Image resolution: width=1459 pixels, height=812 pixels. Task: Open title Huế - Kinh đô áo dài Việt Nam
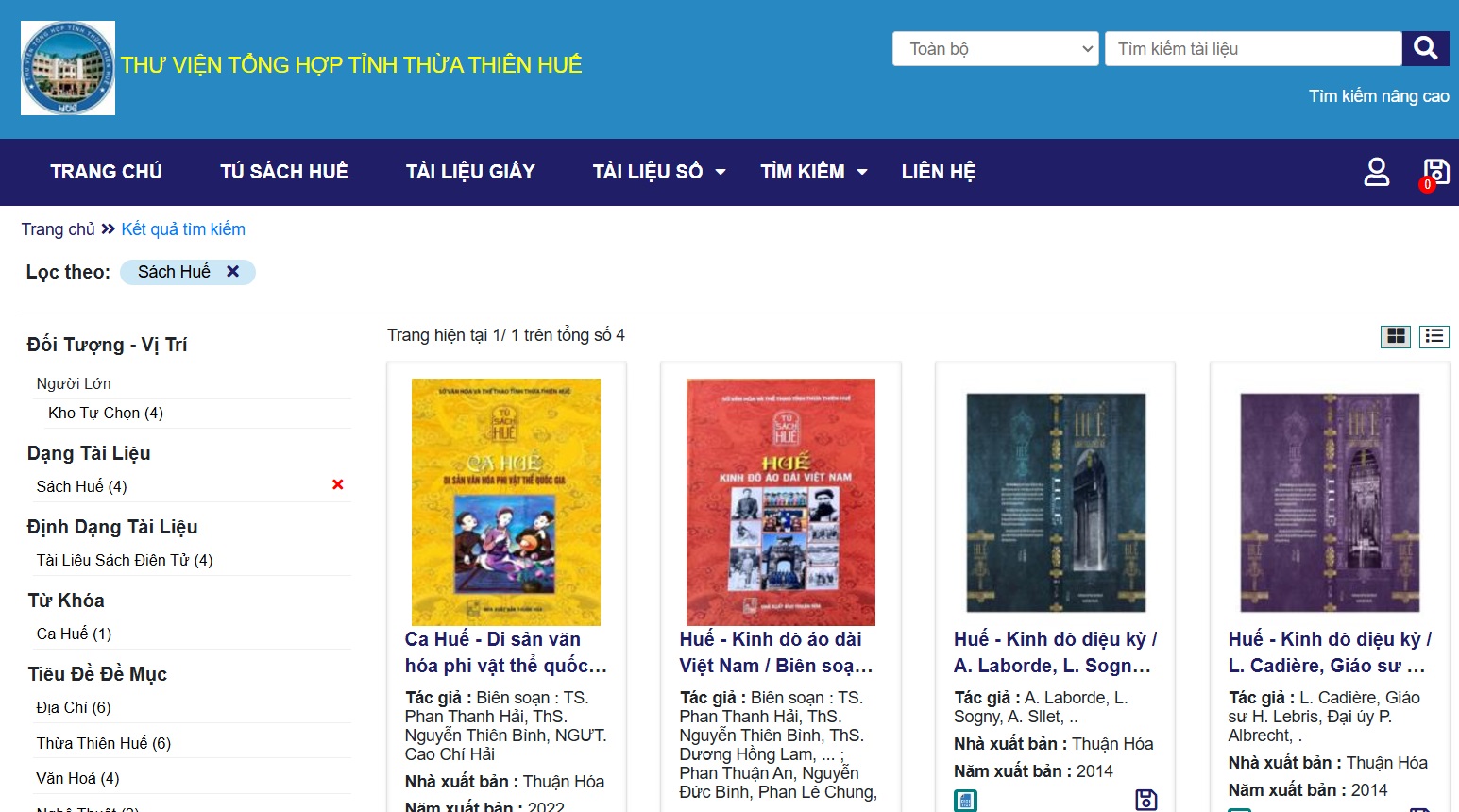tap(776, 652)
